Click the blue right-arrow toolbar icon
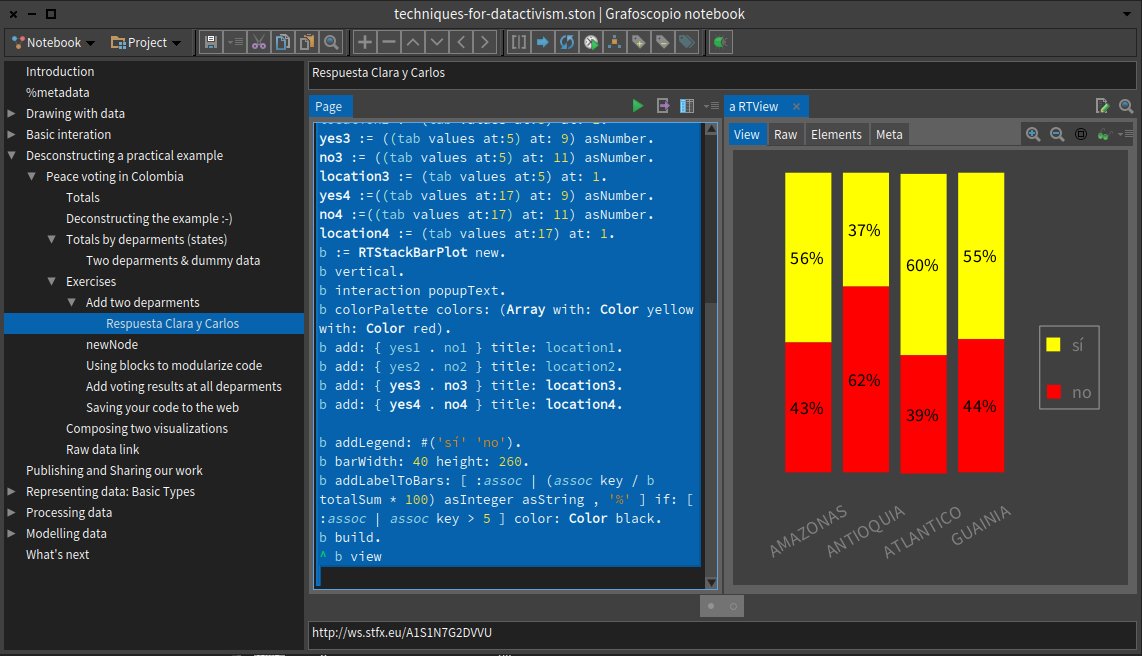Viewport: 1142px width, 656px height. point(543,42)
